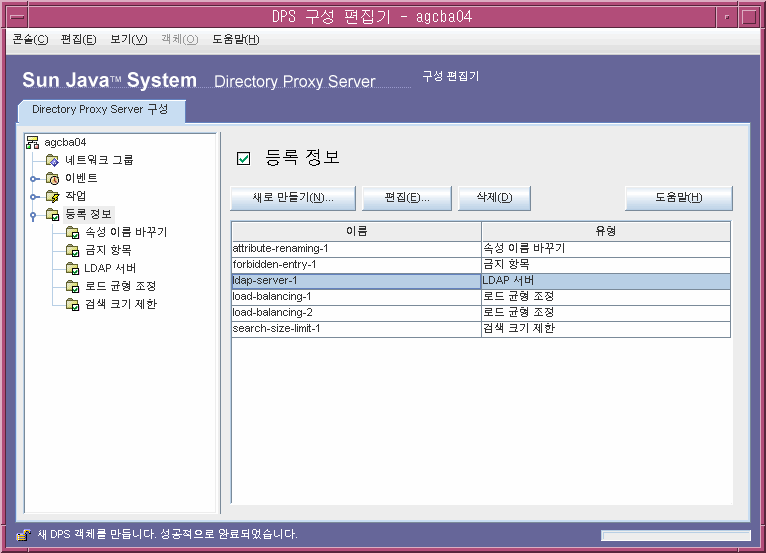
Task: Expand the 작업 tree node handle
Action: click(x=33, y=197)
